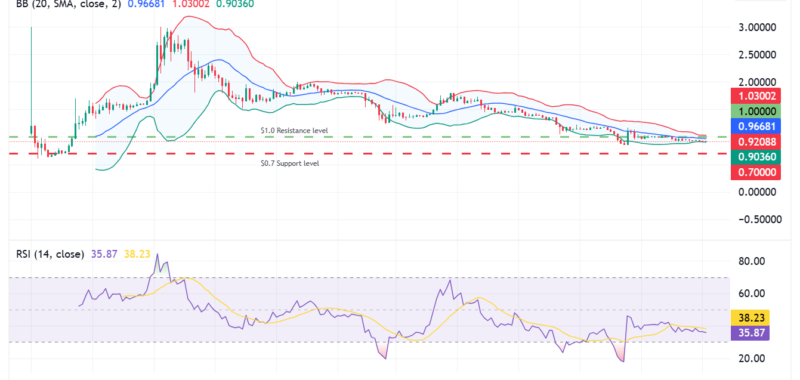The height and width of the screenshot is (380, 800).
Task: Select the $0.7 Support level text label
Action: [289, 163]
